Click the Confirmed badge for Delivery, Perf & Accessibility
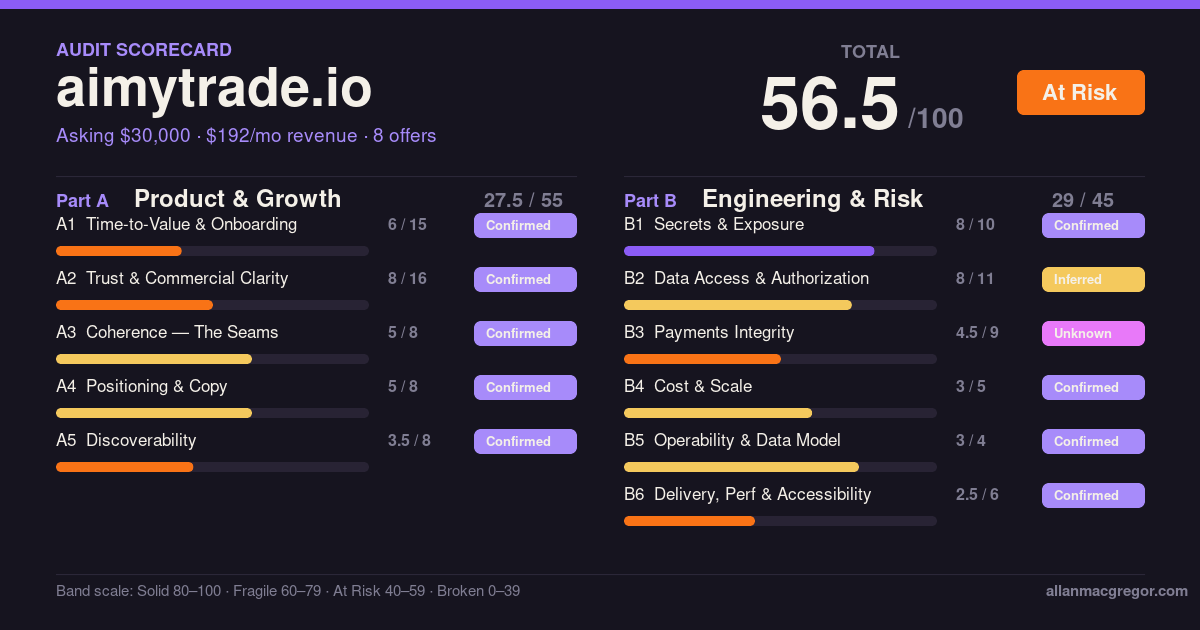Screen dimensions: 1200x630 (1093, 495)
